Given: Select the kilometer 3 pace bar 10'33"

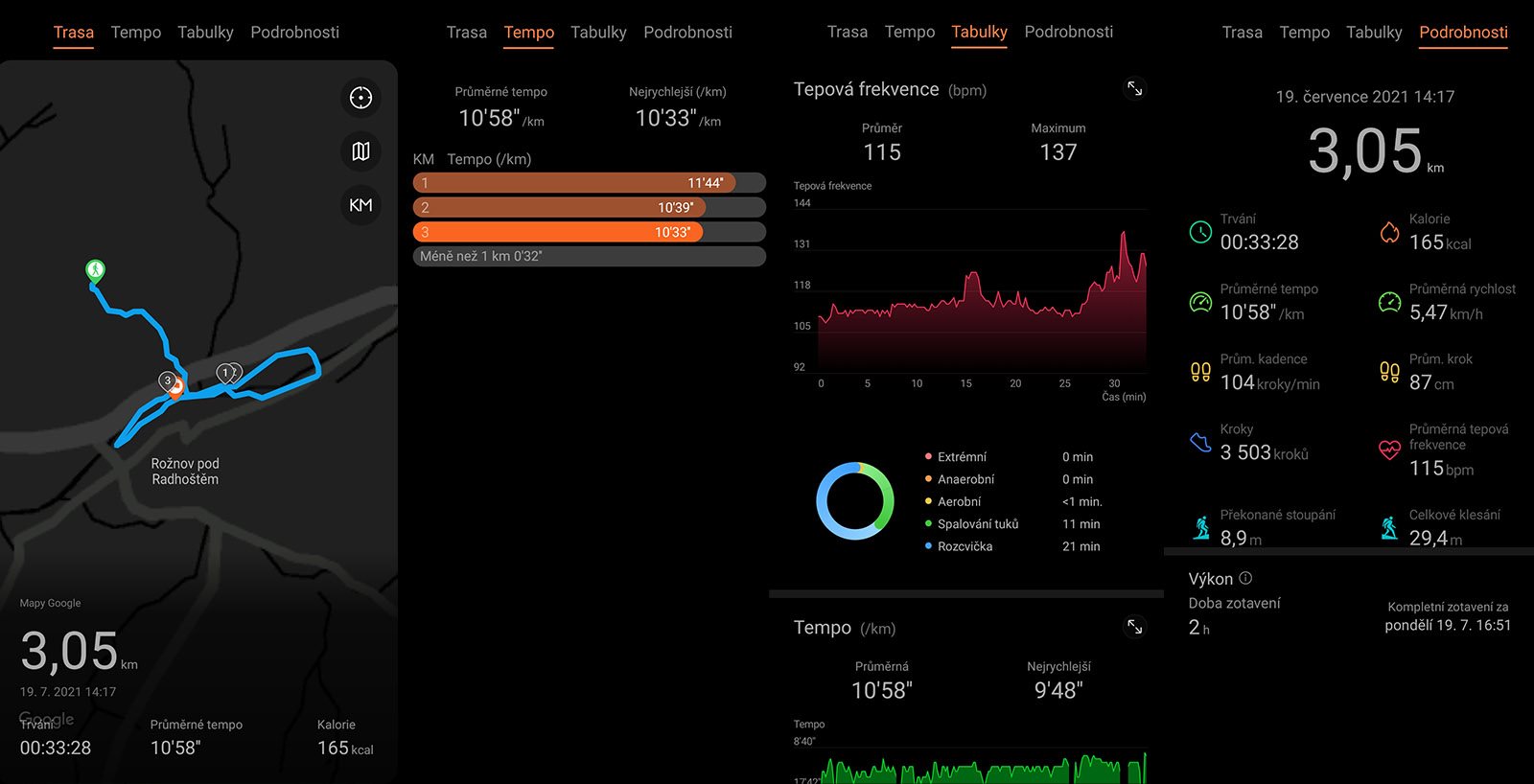Looking at the screenshot, I should click(558, 232).
